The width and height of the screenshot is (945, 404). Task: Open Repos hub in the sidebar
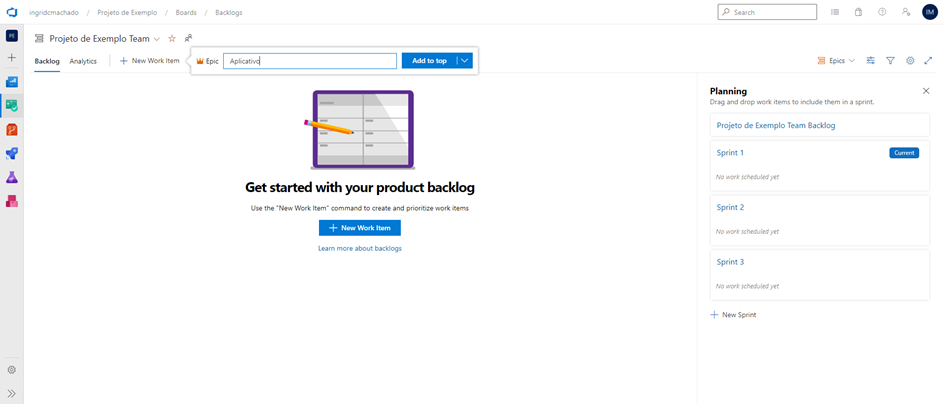[11, 130]
